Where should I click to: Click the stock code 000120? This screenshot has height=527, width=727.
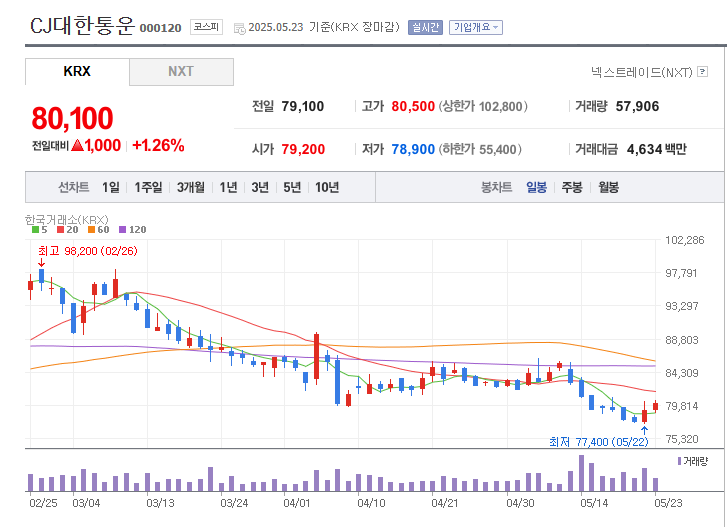tap(160, 28)
